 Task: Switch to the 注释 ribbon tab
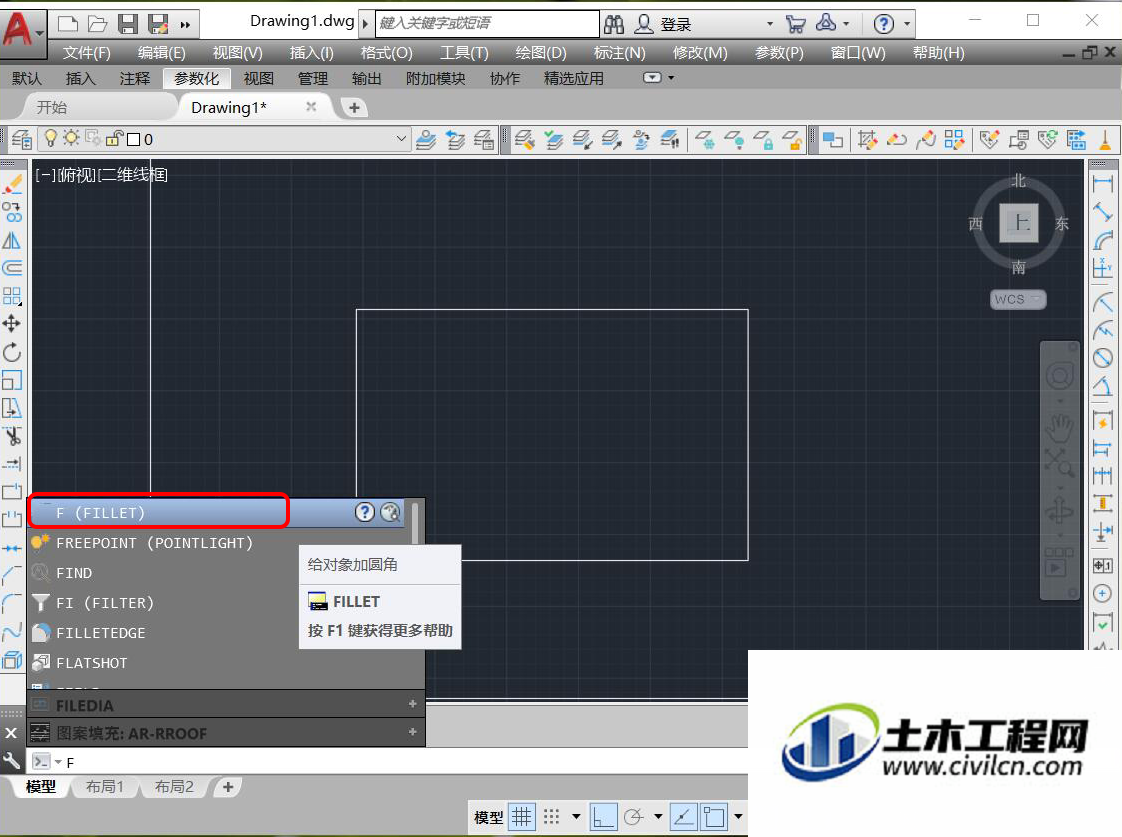[135, 79]
